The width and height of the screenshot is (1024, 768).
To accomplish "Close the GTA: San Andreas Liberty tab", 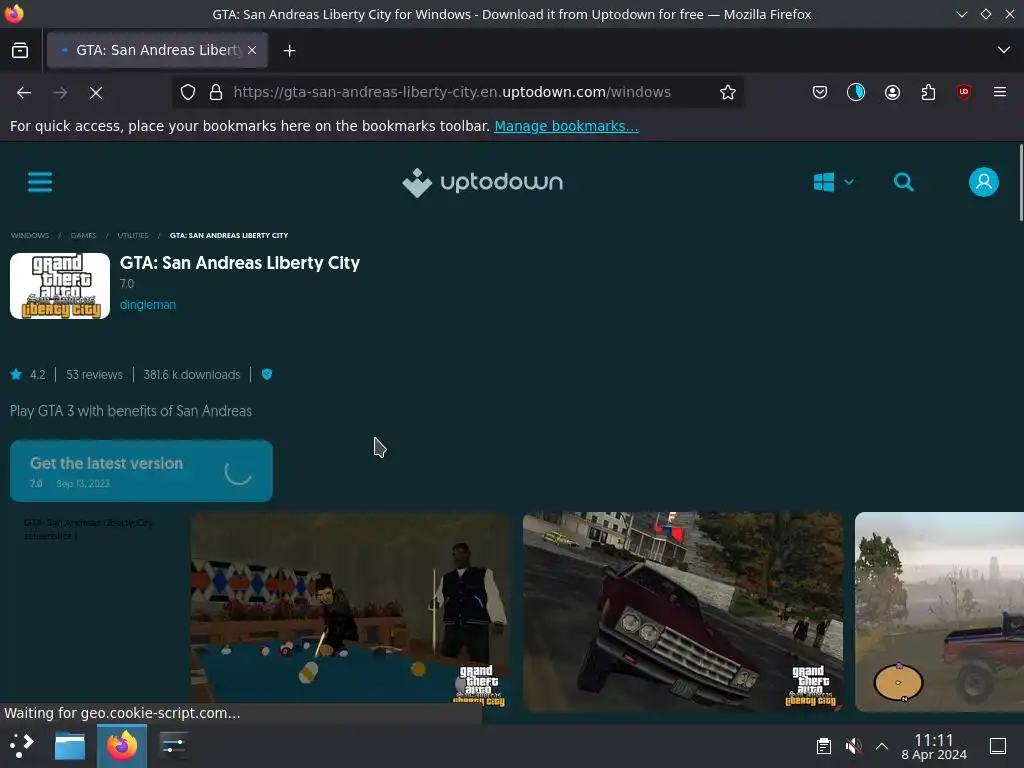I will 252,50.
